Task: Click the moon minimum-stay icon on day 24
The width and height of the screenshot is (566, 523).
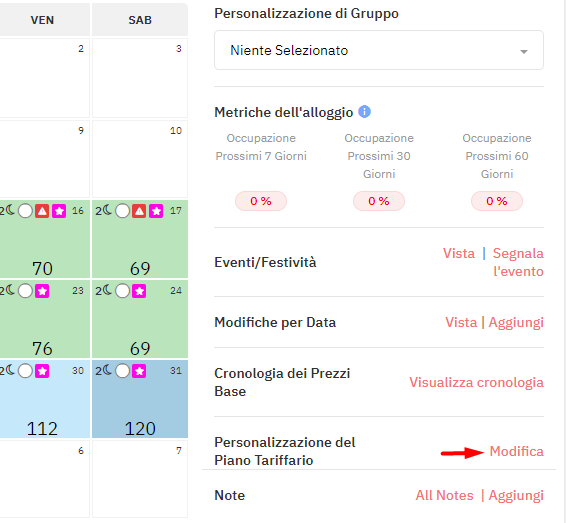Action: pos(108,290)
